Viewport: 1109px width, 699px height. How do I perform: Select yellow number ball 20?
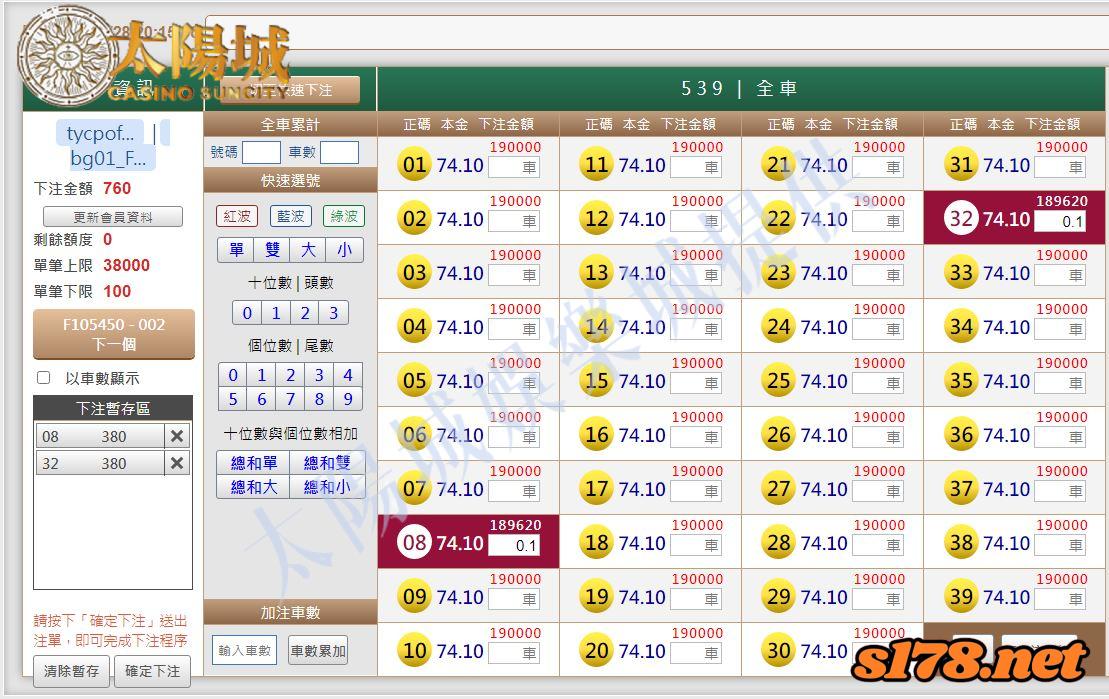coord(597,651)
